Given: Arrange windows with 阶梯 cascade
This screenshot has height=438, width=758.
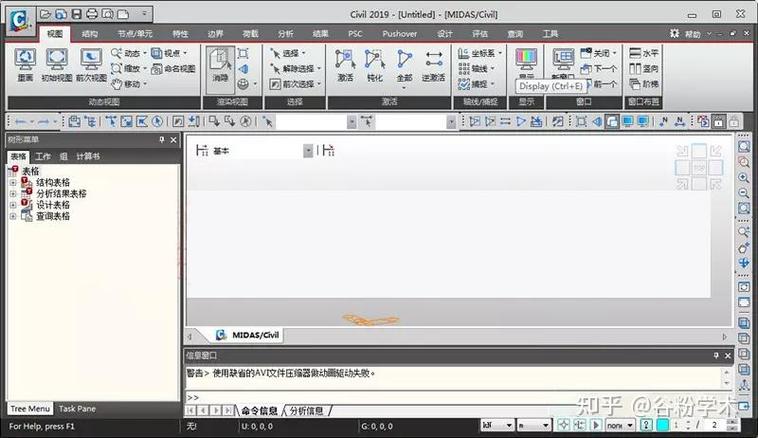Looking at the screenshot, I should pyautogui.click(x=643, y=84).
